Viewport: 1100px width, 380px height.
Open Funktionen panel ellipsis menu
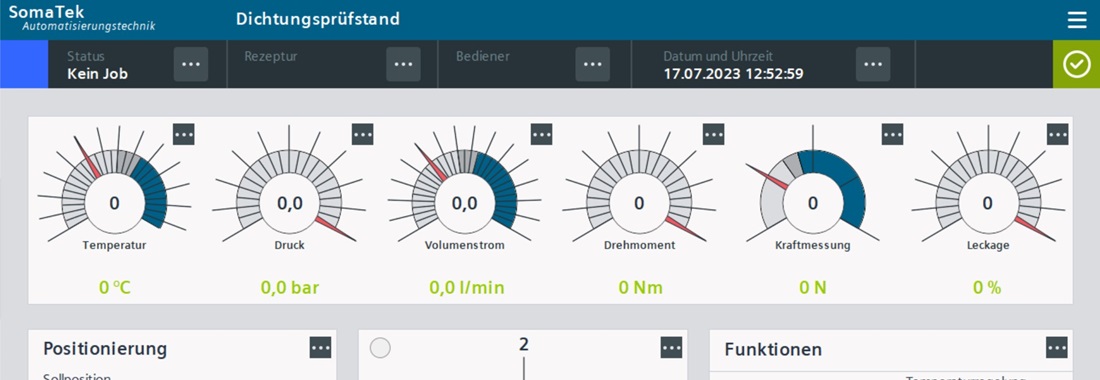click(1057, 347)
